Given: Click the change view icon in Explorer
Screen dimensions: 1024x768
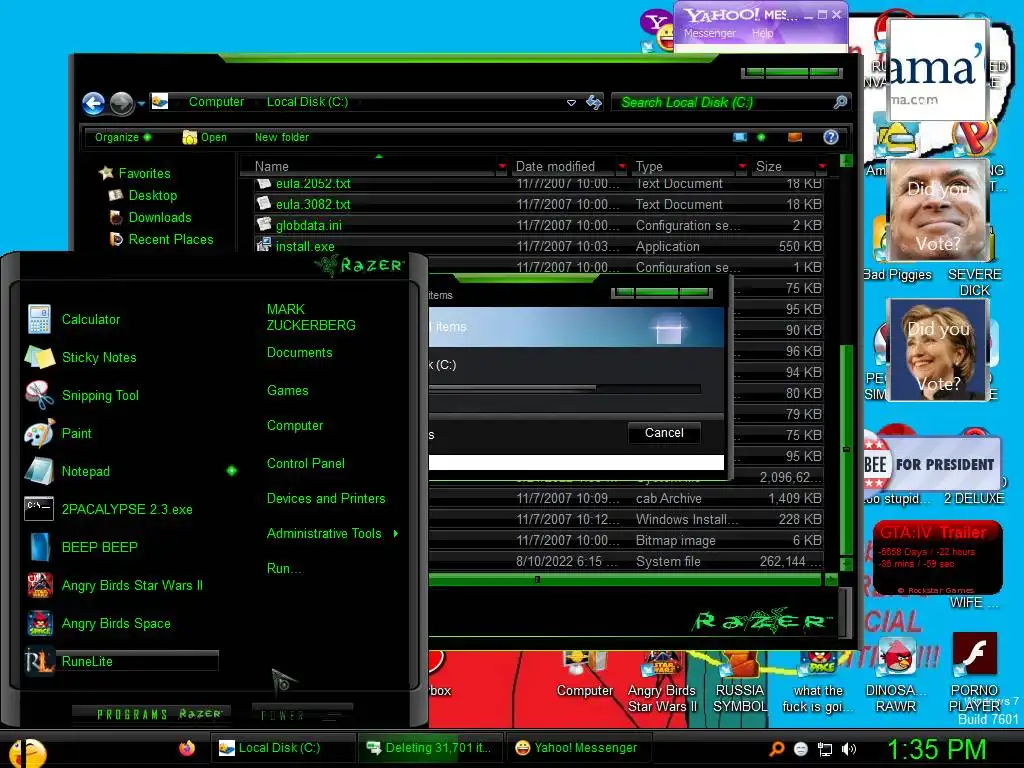Looking at the screenshot, I should point(740,137).
